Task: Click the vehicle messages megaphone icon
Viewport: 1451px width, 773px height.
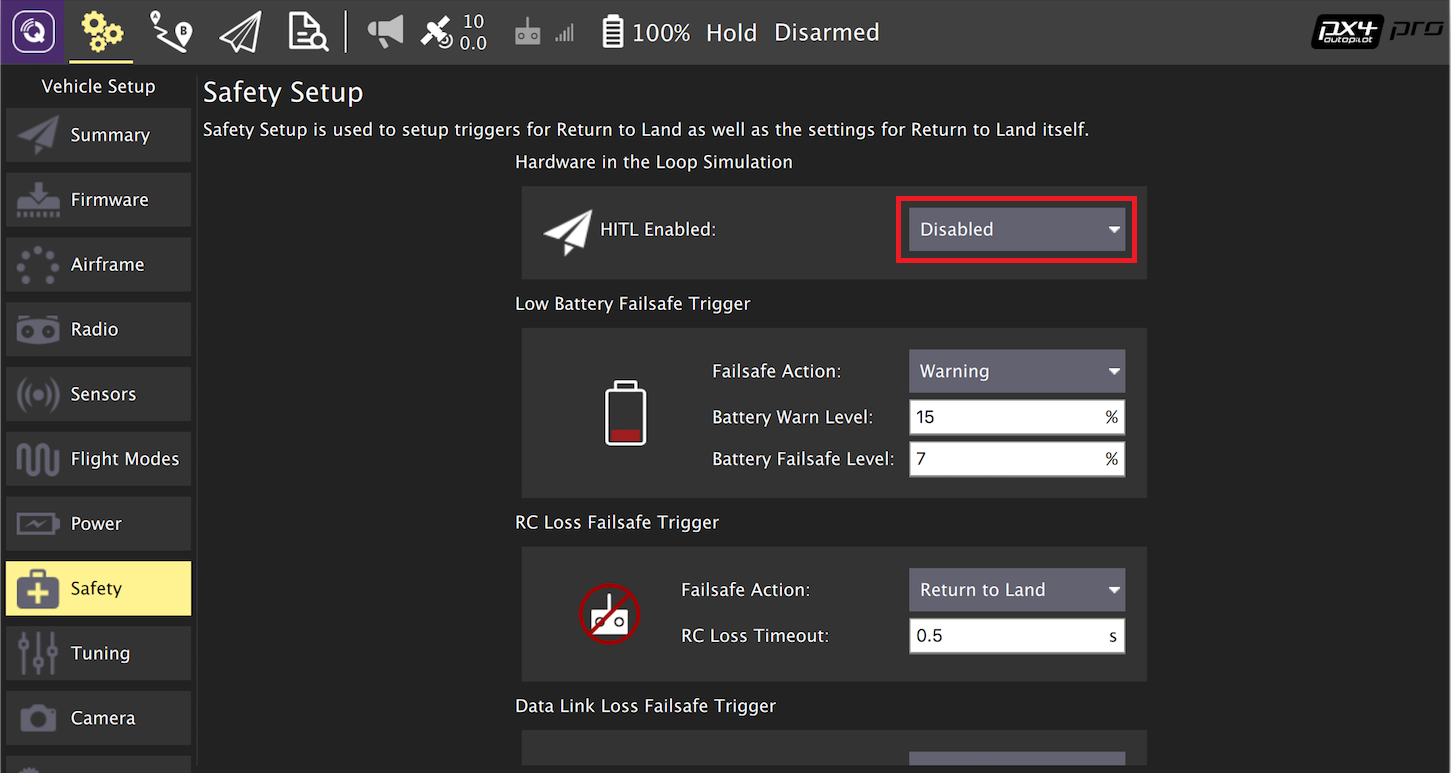Action: click(385, 31)
